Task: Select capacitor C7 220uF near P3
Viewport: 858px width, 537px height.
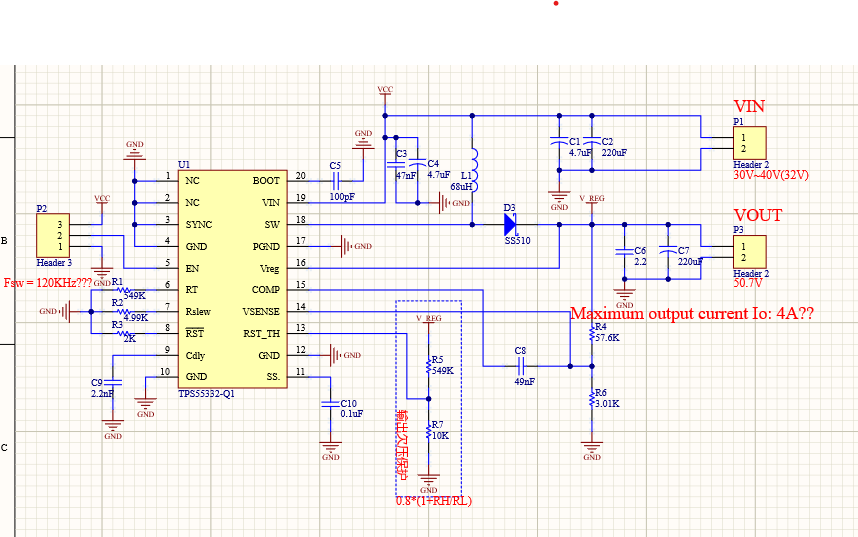Action: tap(668, 251)
